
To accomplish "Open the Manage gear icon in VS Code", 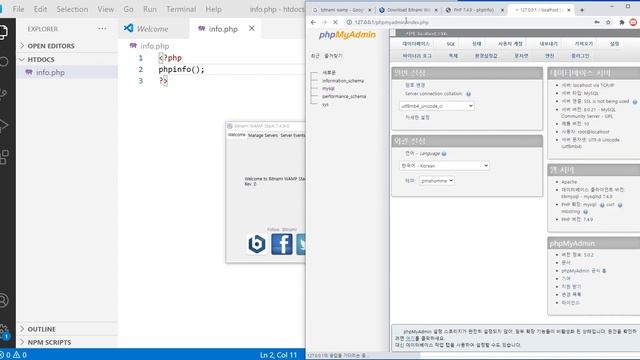I will coord(4,331).
